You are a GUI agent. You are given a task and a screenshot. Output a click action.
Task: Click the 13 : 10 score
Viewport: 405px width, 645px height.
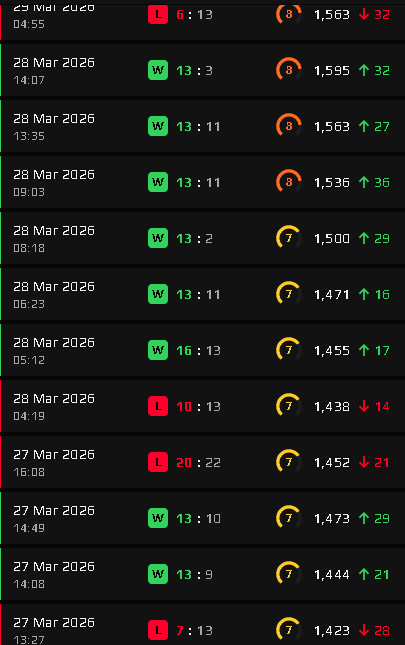coord(198,519)
